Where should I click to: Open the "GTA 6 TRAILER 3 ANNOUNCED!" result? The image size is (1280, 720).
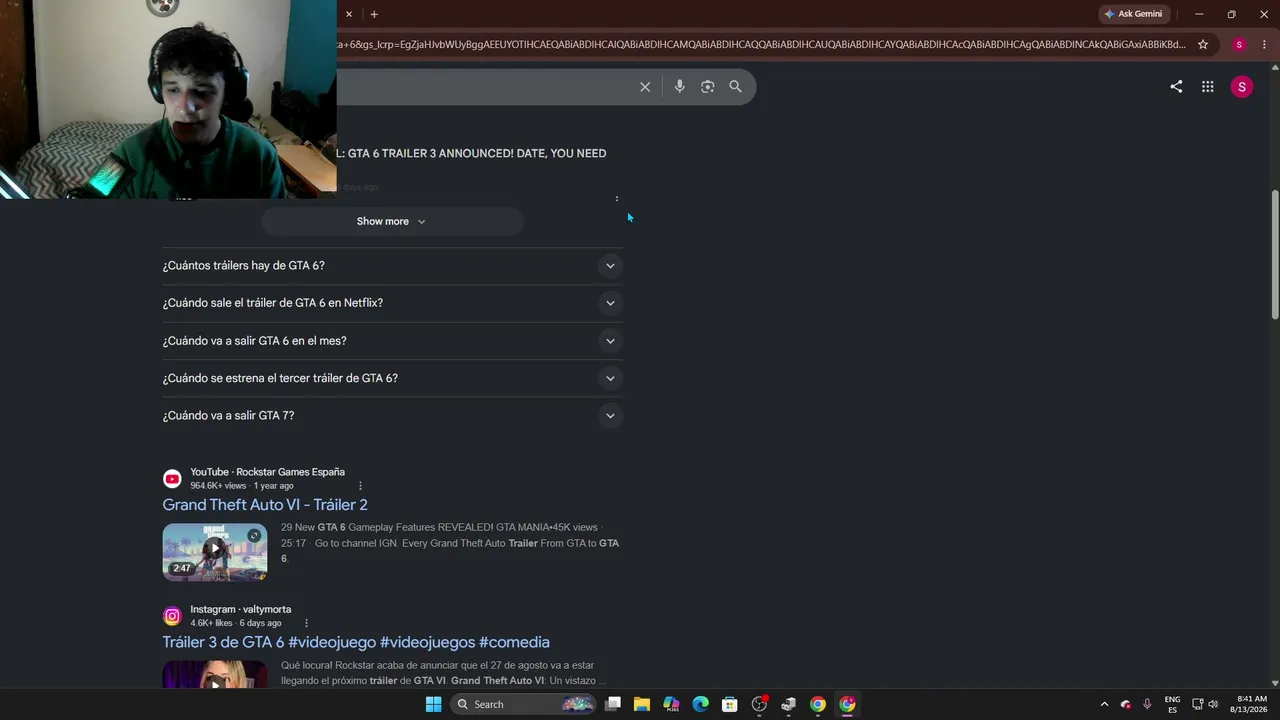tap(471, 153)
